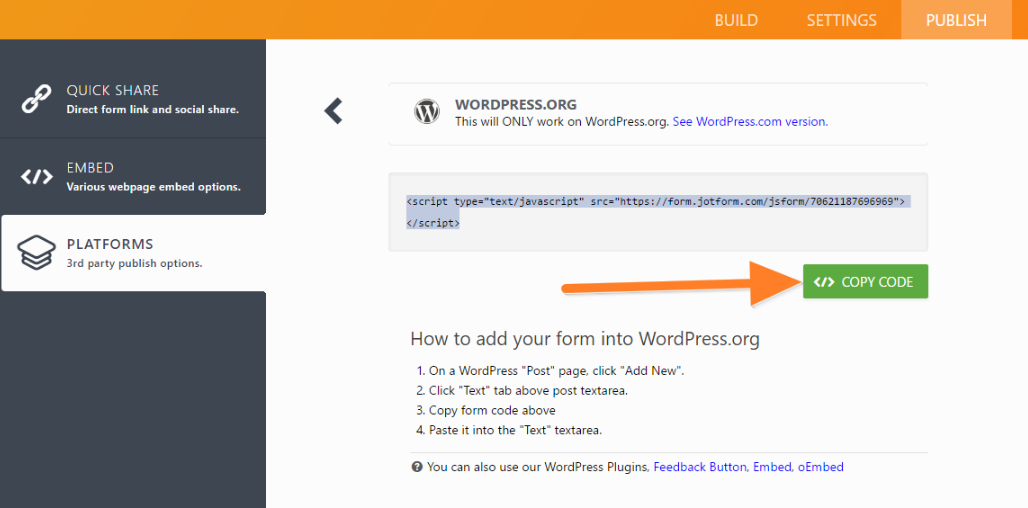The height and width of the screenshot is (508, 1028).
Task: Switch to the BUILD tab
Action: [736, 20]
